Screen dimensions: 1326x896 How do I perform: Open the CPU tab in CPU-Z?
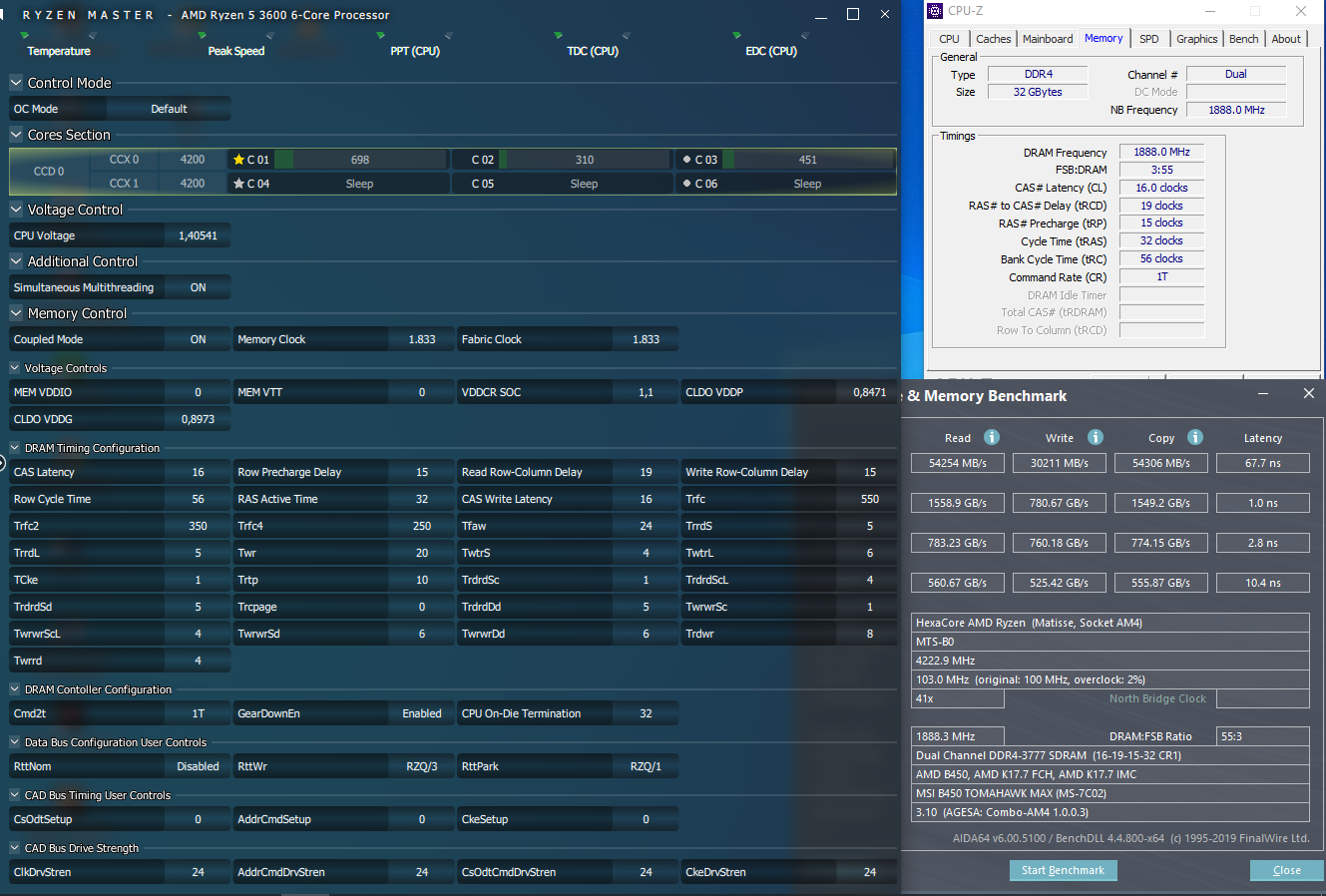pos(949,39)
